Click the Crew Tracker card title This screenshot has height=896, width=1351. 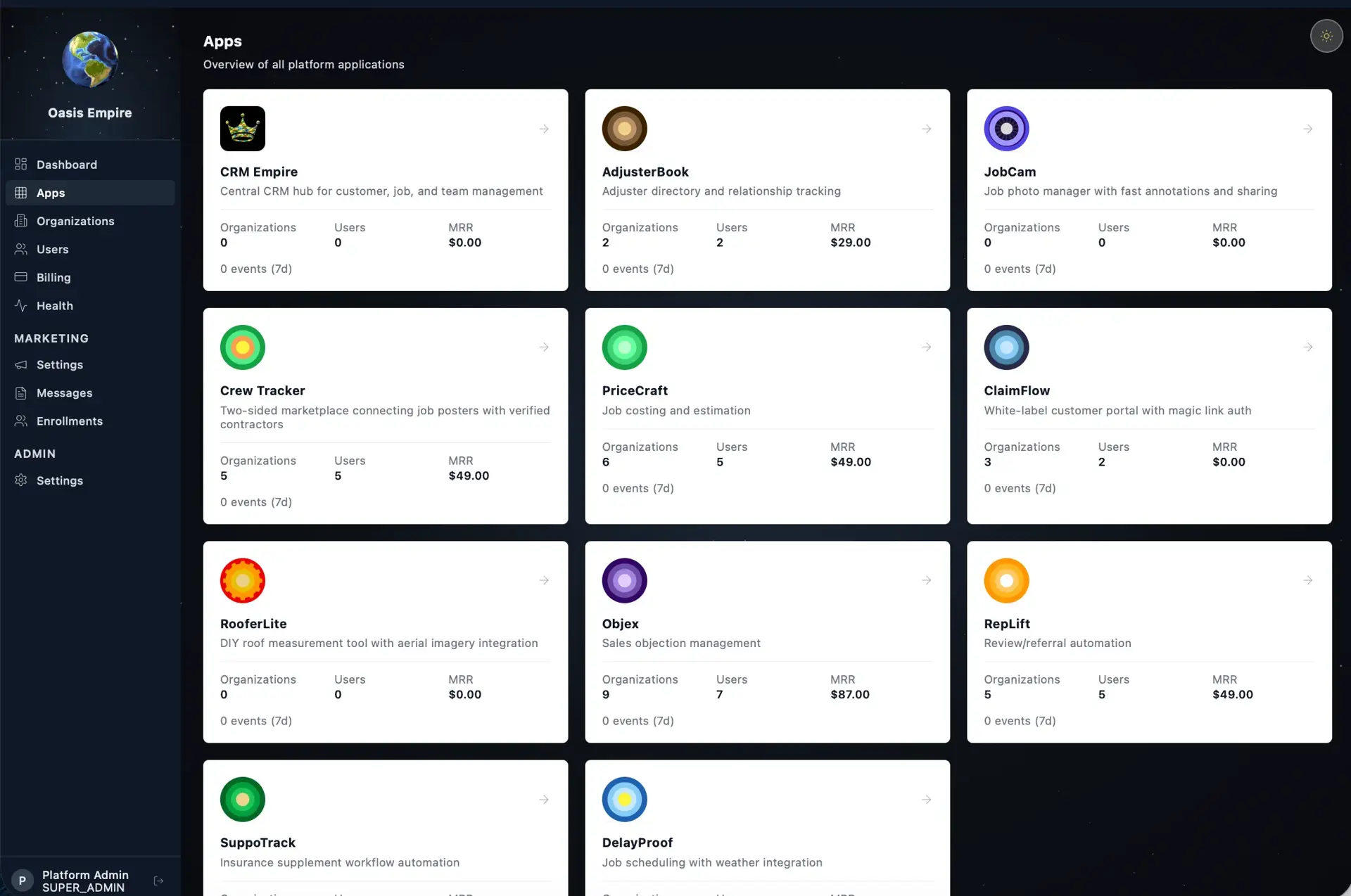(x=262, y=390)
